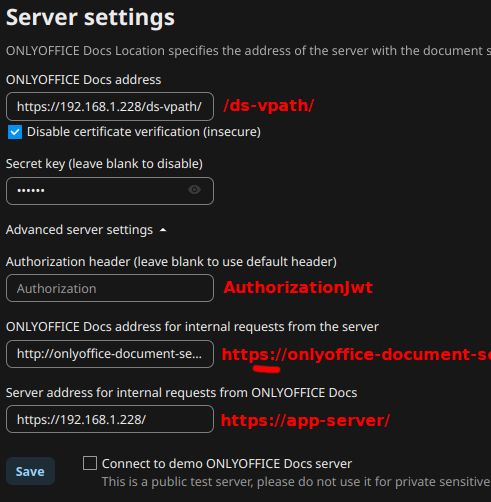Enable Connect to demo ONLYOFFICE Docs server
491x502 pixels.
coord(90,463)
